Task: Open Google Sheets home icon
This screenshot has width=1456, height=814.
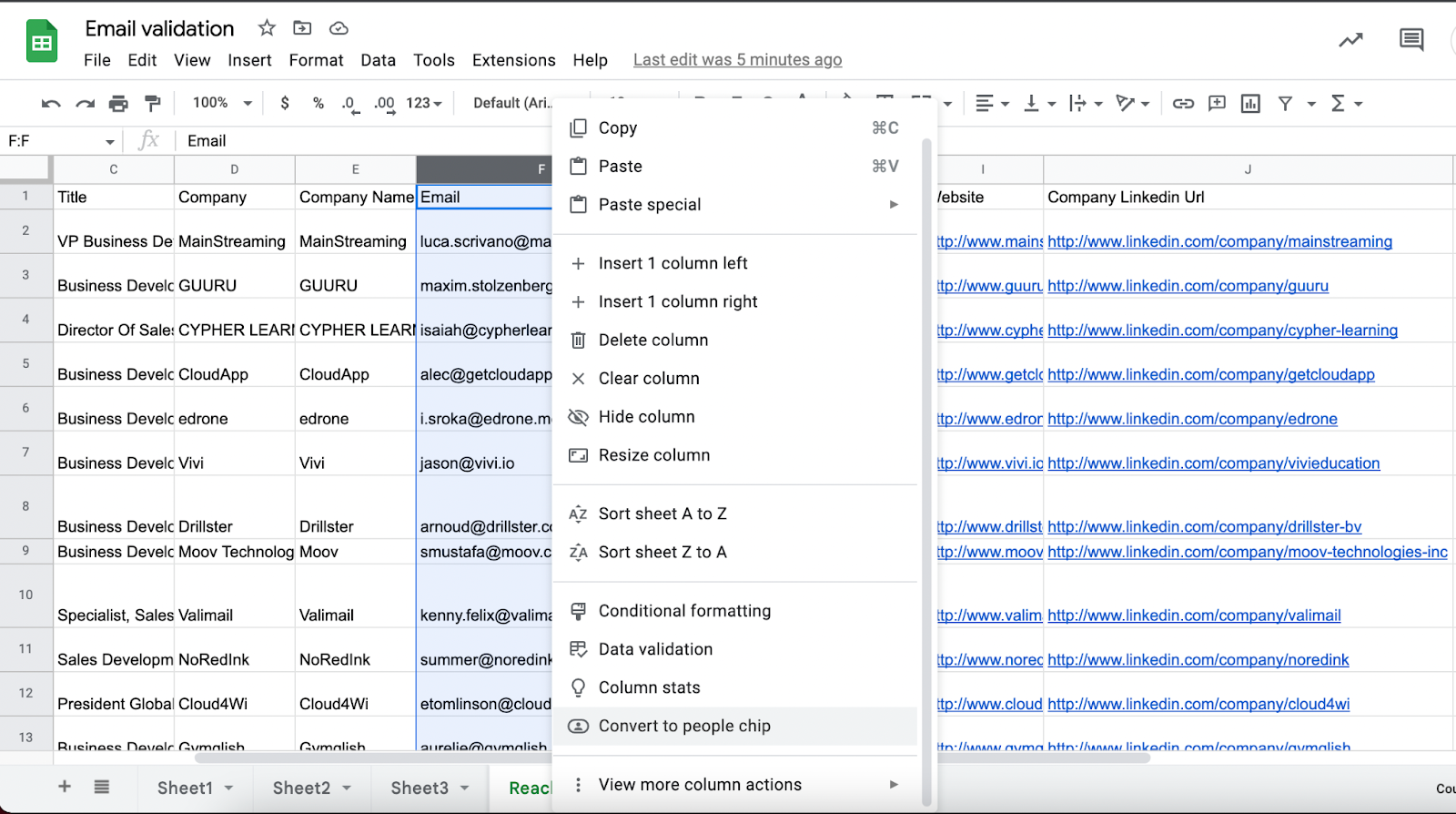Action: [42, 42]
